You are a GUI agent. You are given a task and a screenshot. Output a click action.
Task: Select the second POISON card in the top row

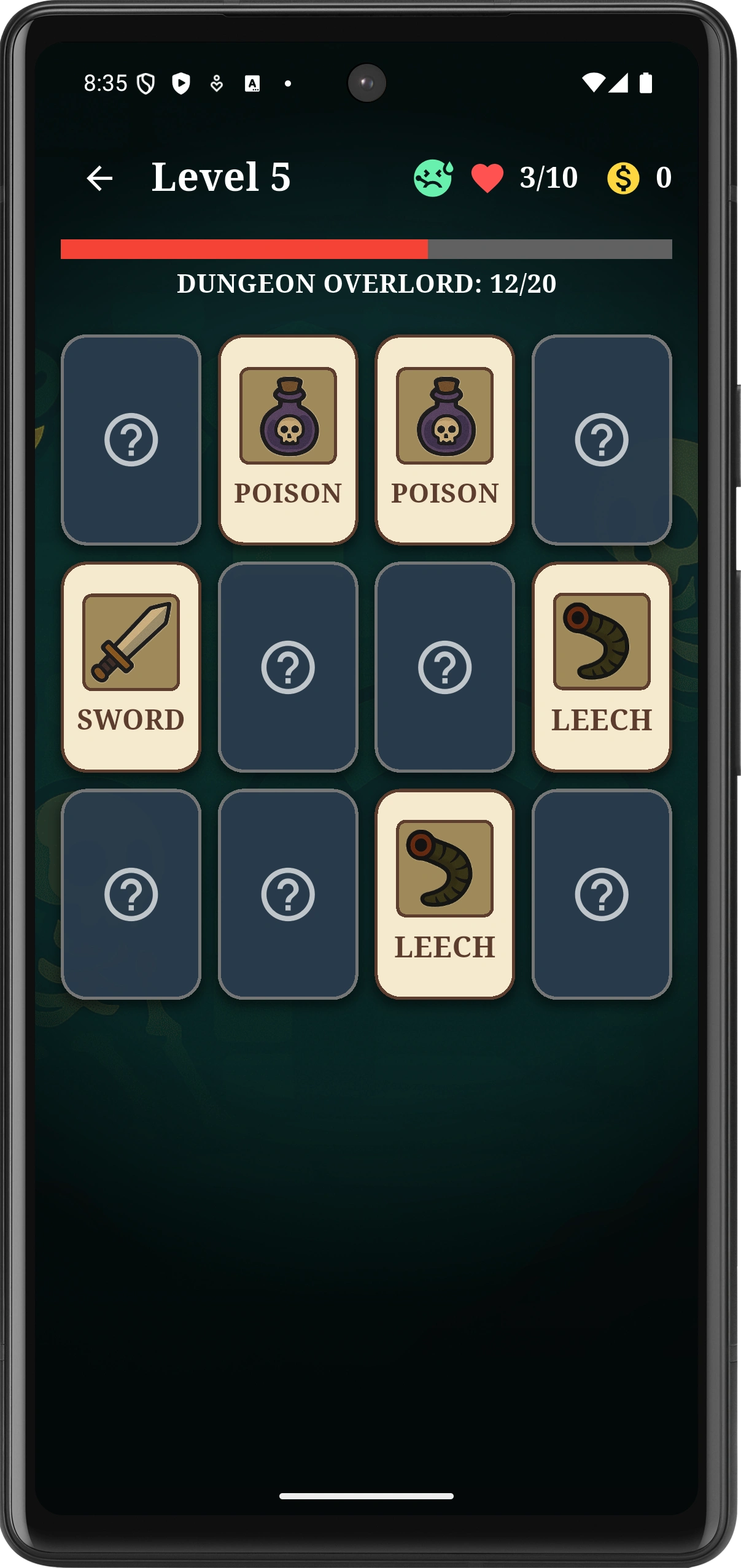445,439
